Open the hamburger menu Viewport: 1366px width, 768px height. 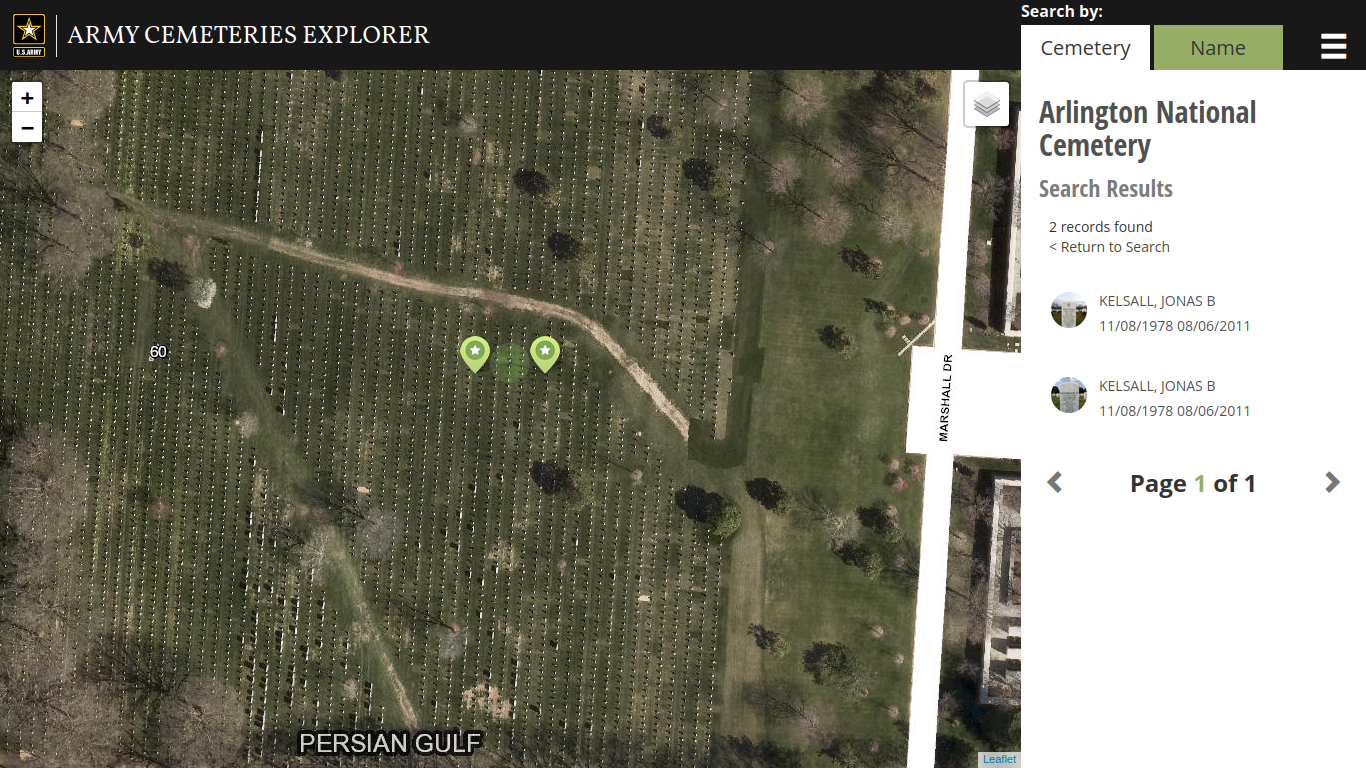(x=1333, y=47)
